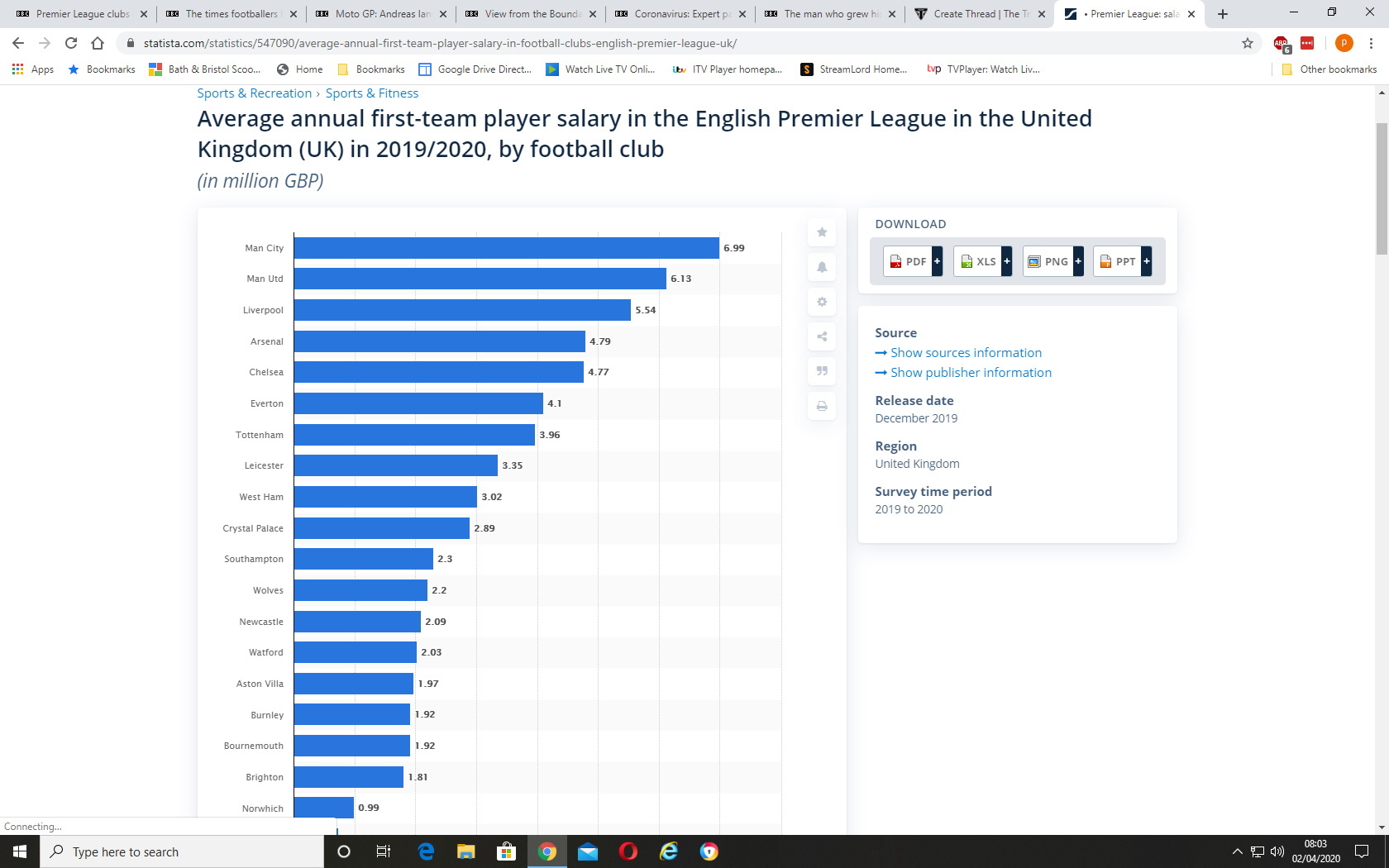Open ITV Player homepage bookmark
Viewport: 1389px width, 868px height.
pos(728,69)
